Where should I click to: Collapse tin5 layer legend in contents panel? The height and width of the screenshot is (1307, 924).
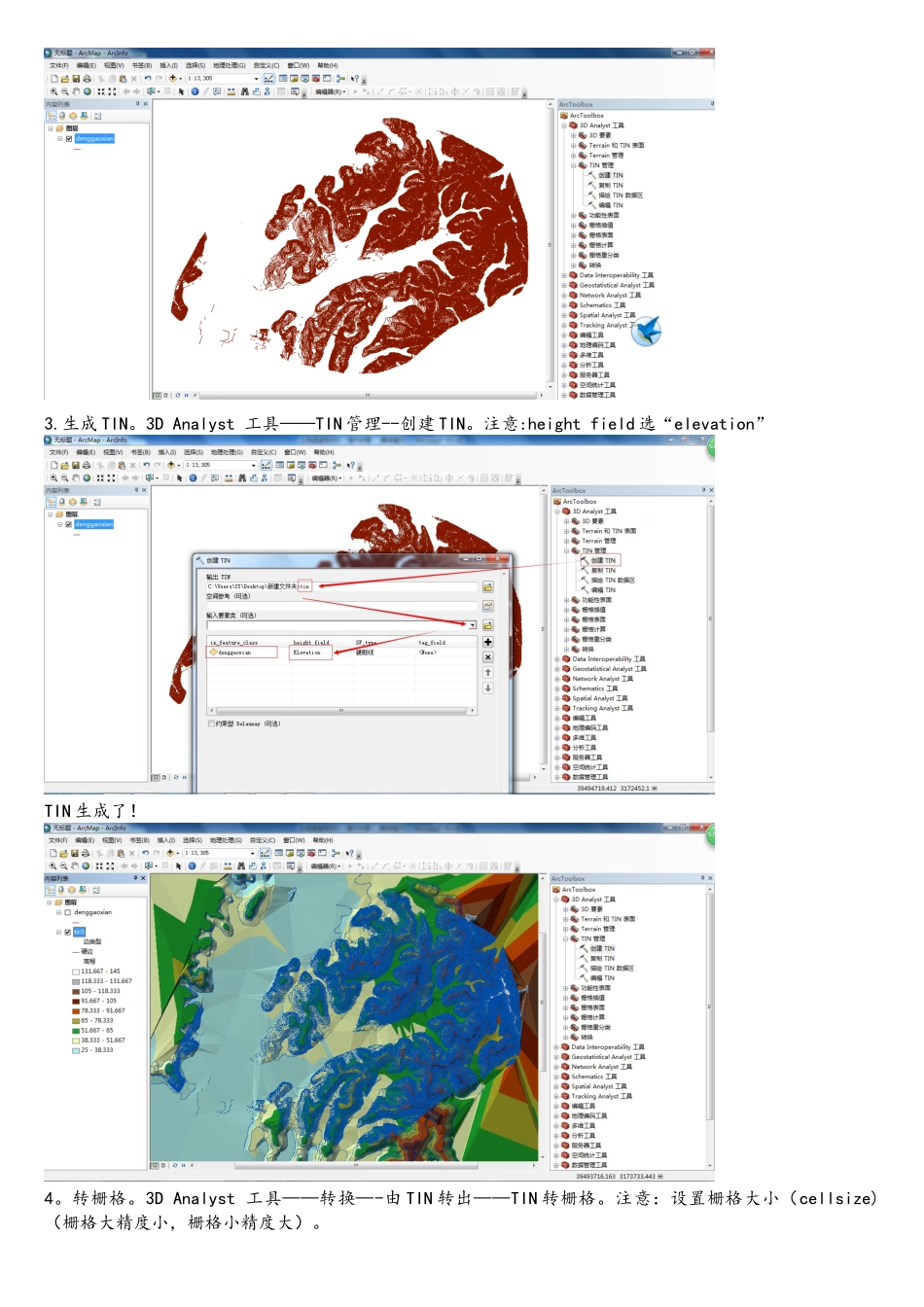(59, 932)
